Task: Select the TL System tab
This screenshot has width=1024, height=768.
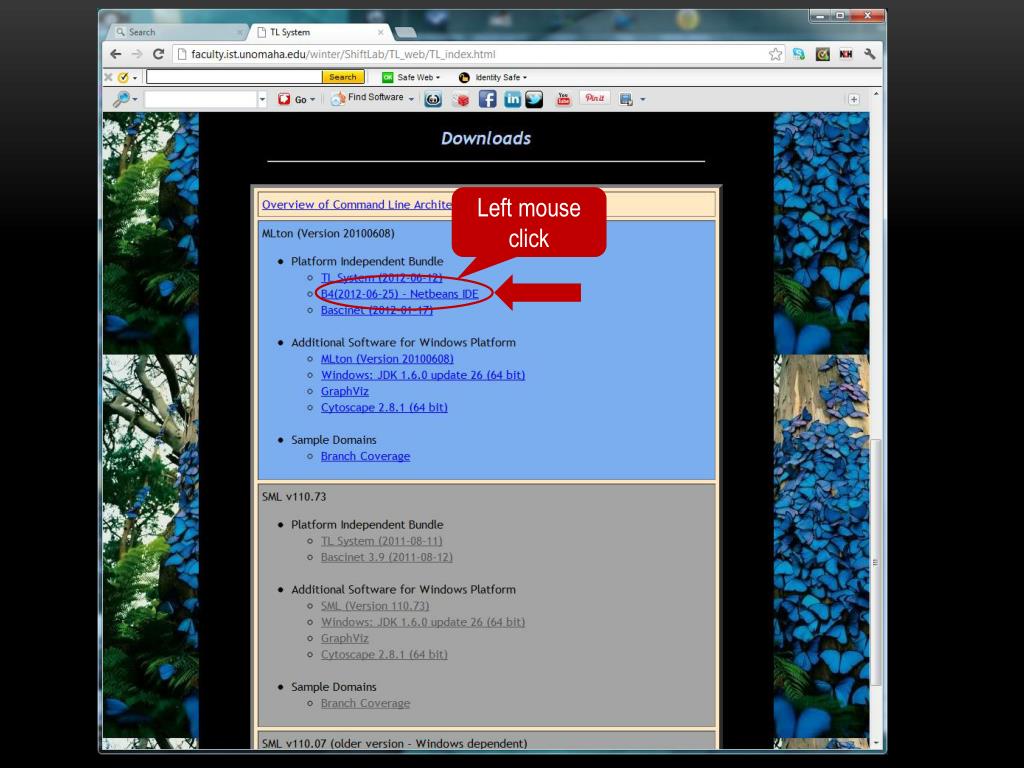Action: [318, 32]
